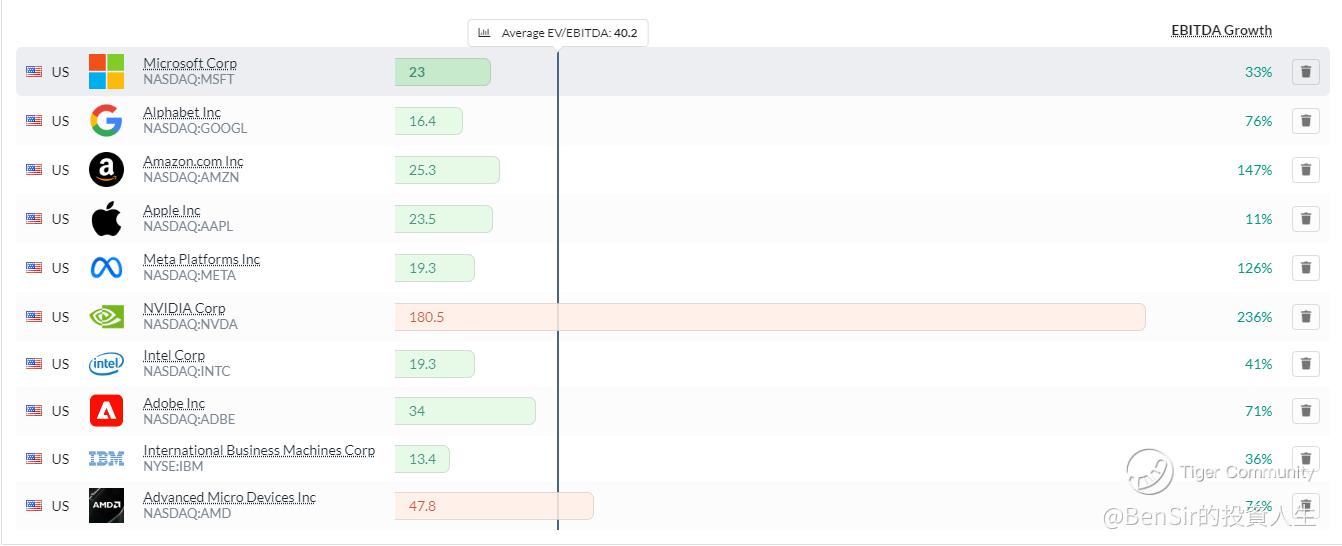Click the 33% EBITDA growth value
This screenshot has width=1342, height=546.
click(1259, 72)
